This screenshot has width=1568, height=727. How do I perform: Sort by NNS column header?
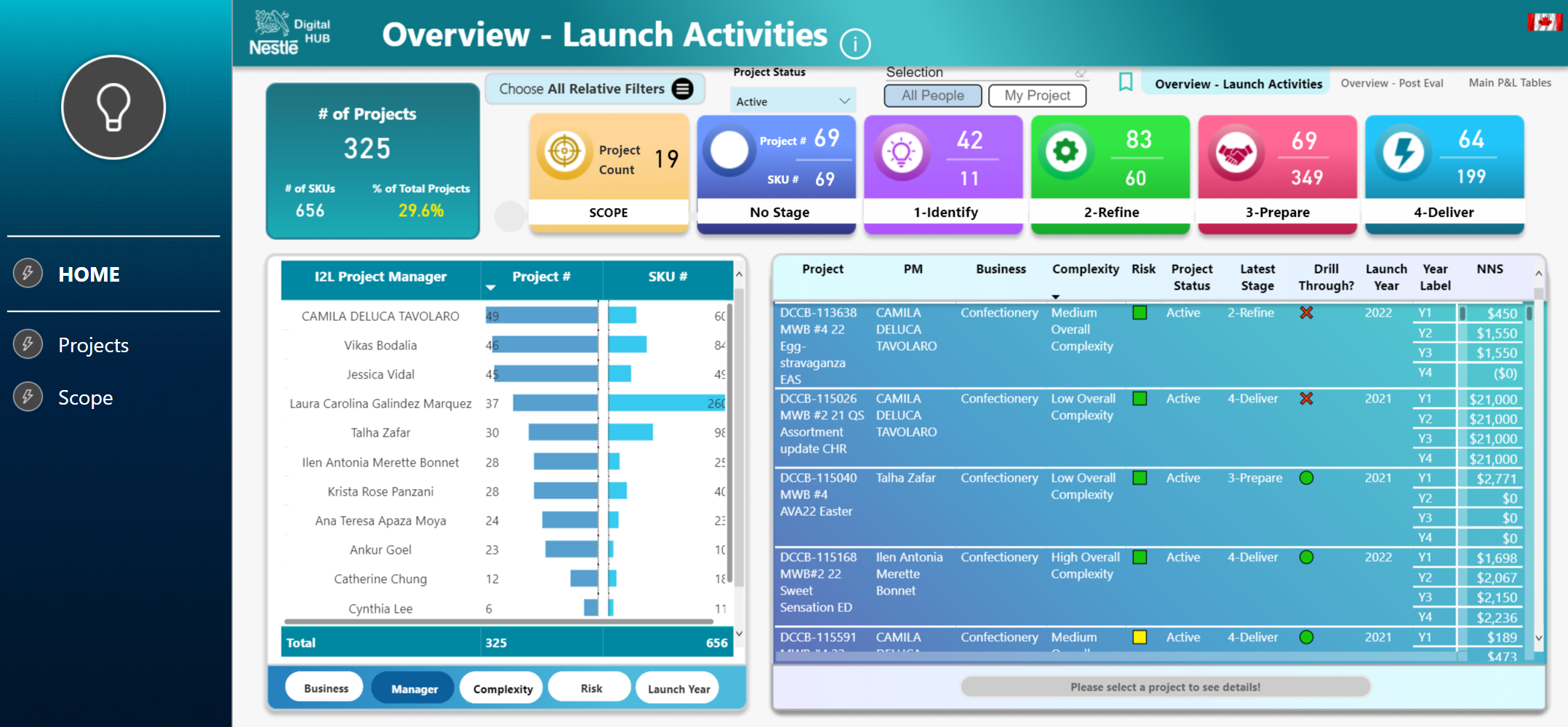[1489, 269]
